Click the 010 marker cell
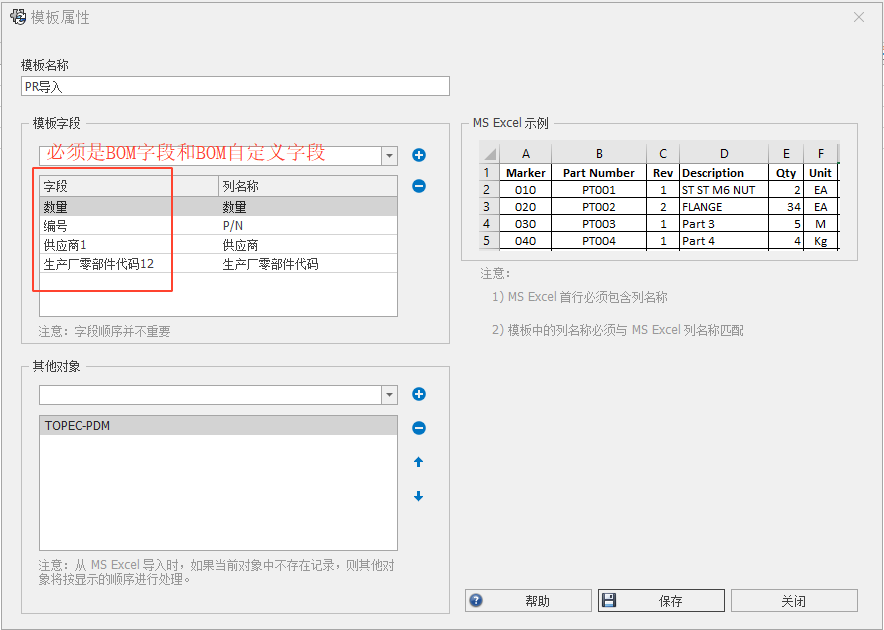Image resolution: width=884 pixels, height=630 pixels. pos(525,190)
